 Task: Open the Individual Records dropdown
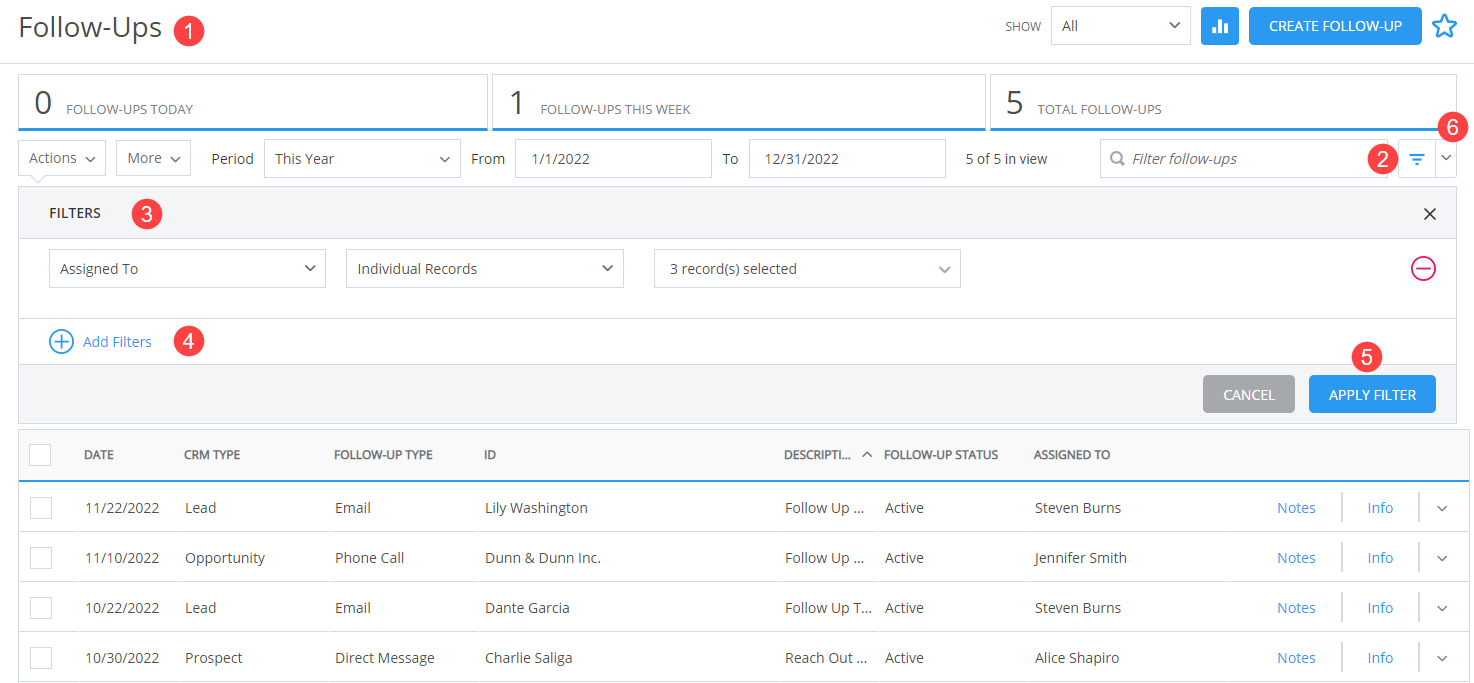pyautogui.click(x=485, y=269)
